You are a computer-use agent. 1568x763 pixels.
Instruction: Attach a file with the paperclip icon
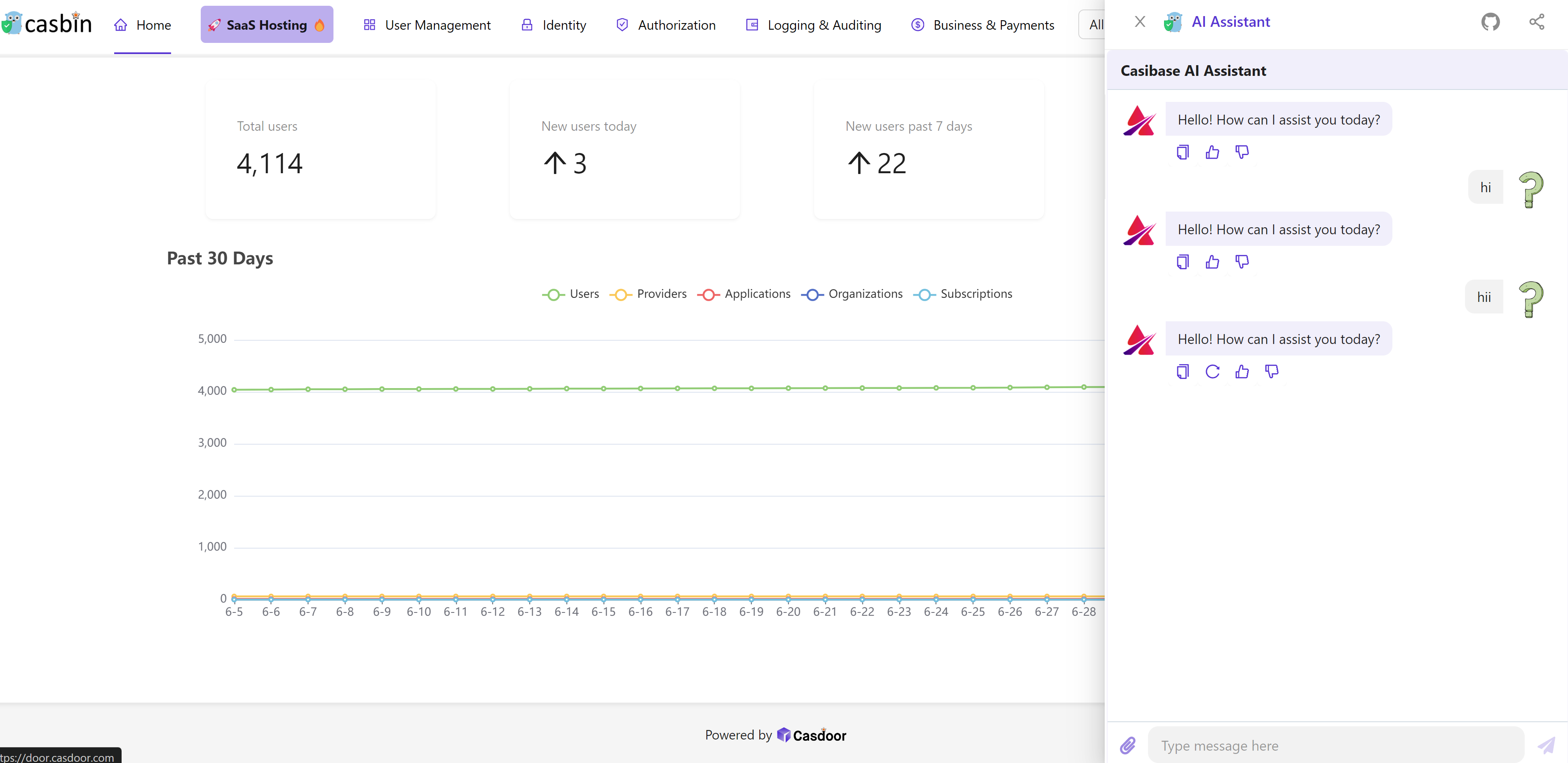[1128, 745]
